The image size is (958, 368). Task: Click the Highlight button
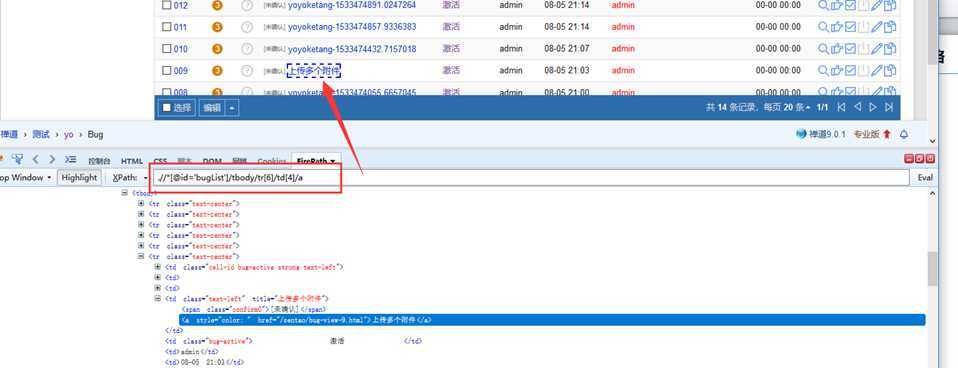tap(79, 177)
